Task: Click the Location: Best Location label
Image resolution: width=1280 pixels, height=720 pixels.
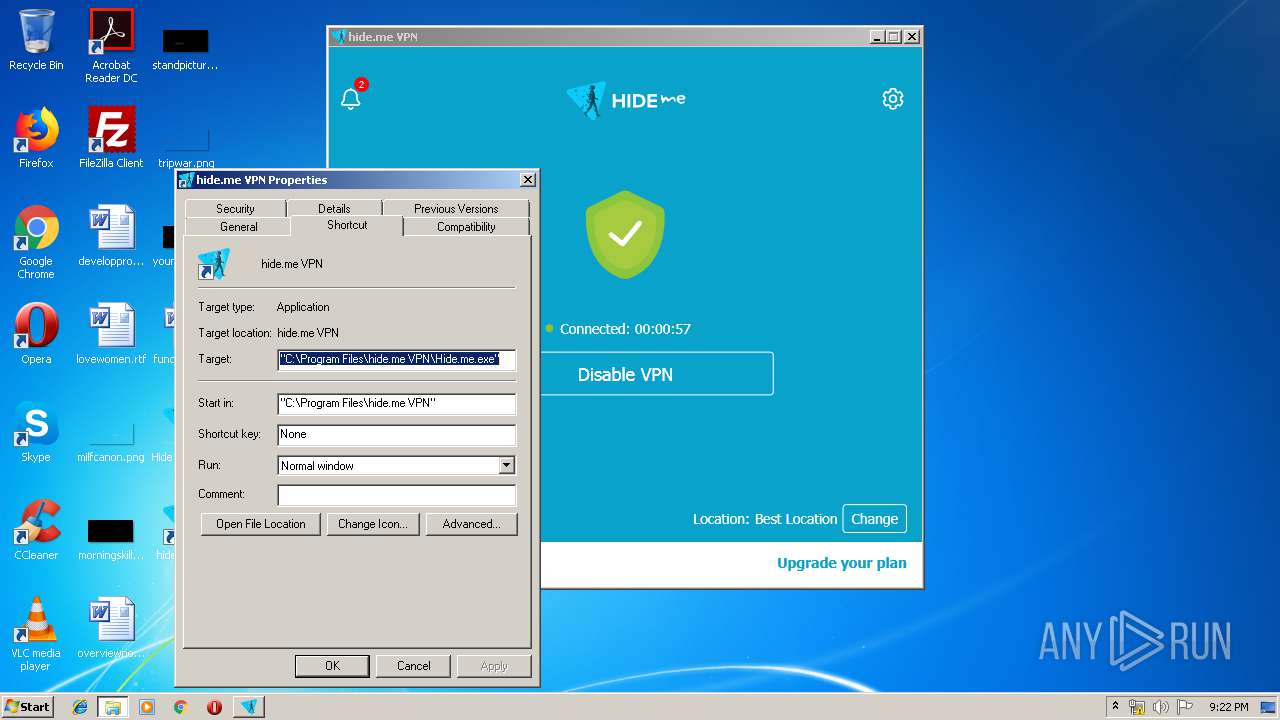Action: 765,519
